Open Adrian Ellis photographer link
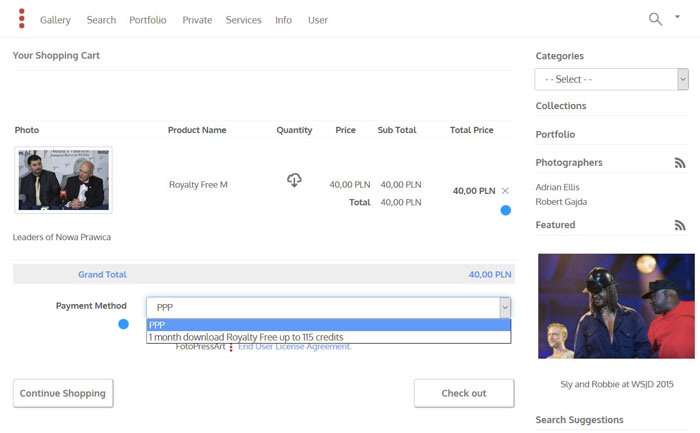Viewport: 700px width, 433px height. coord(557,187)
